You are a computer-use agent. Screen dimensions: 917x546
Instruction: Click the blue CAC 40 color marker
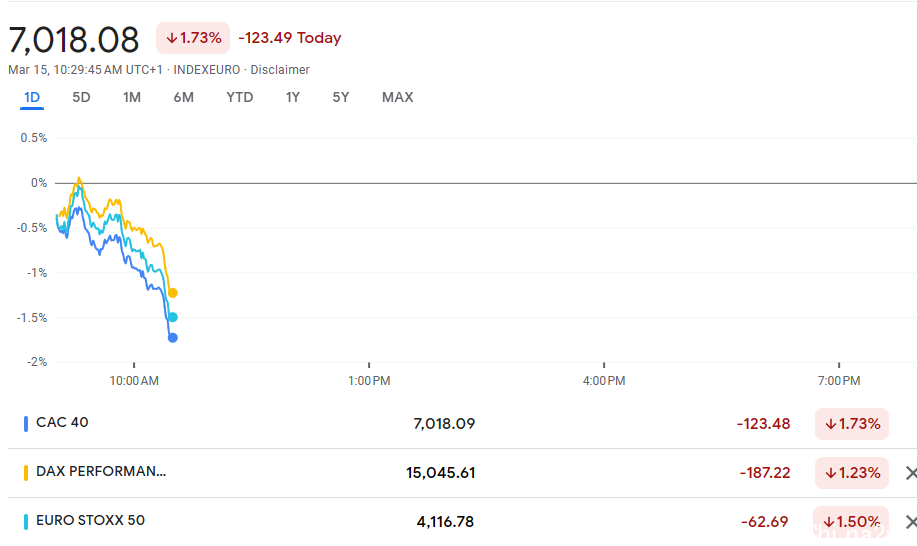(26, 424)
